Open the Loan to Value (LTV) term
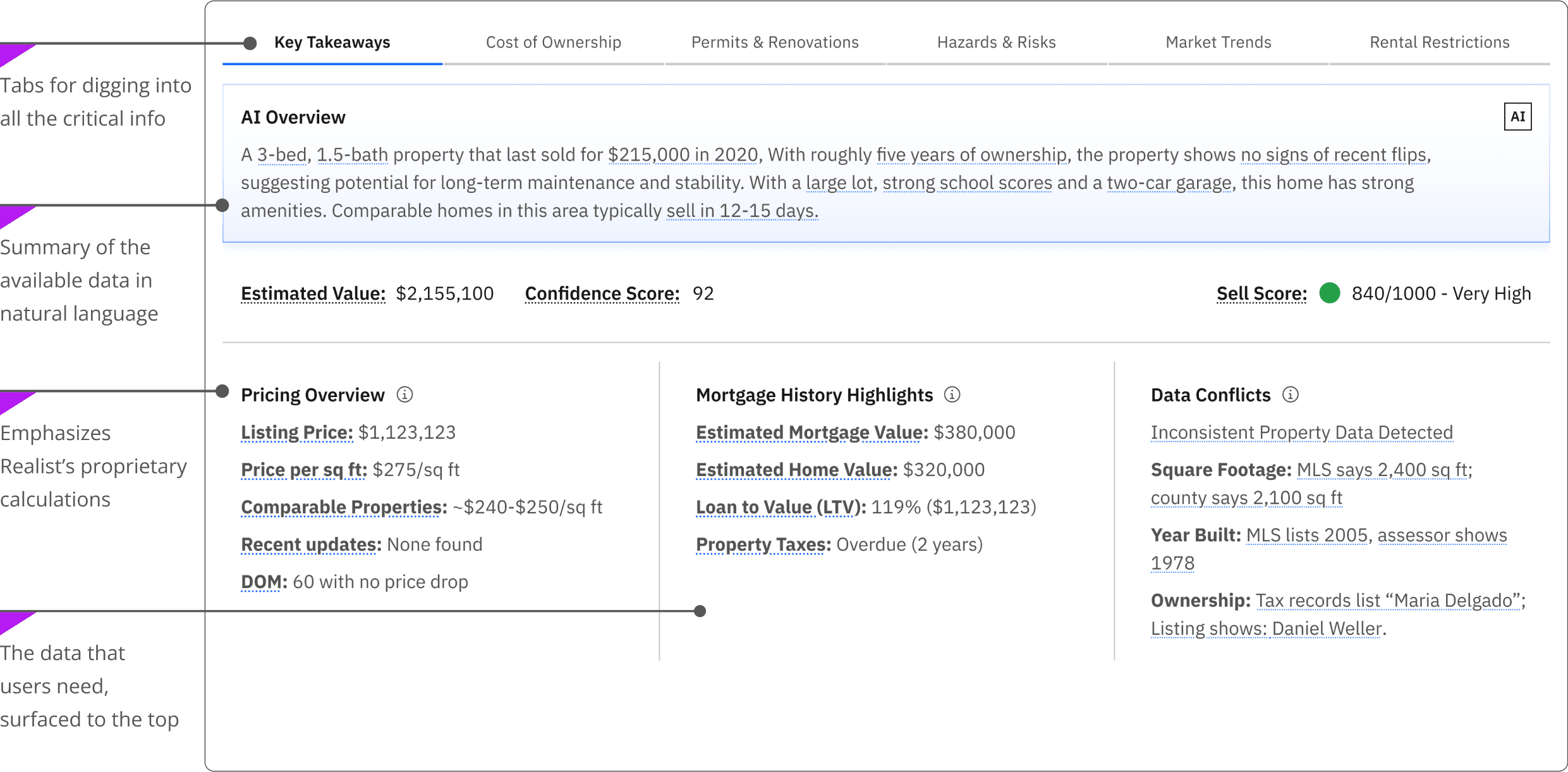 click(x=781, y=507)
